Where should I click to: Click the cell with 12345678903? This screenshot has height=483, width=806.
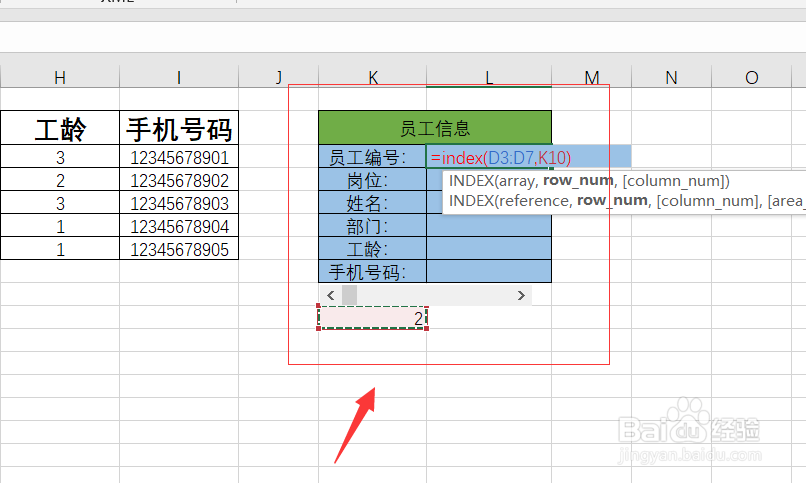(179, 202)
